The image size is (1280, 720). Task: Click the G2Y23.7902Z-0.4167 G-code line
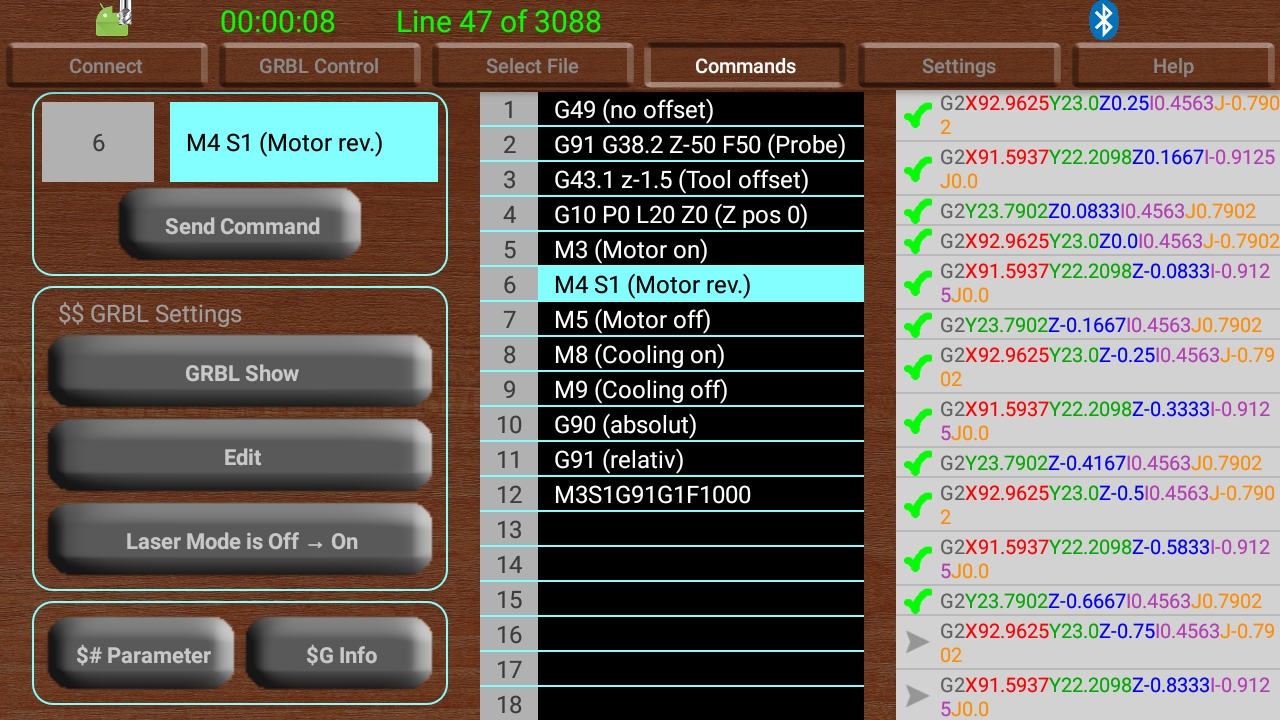pyautogui.click(x=1088, y=464)
